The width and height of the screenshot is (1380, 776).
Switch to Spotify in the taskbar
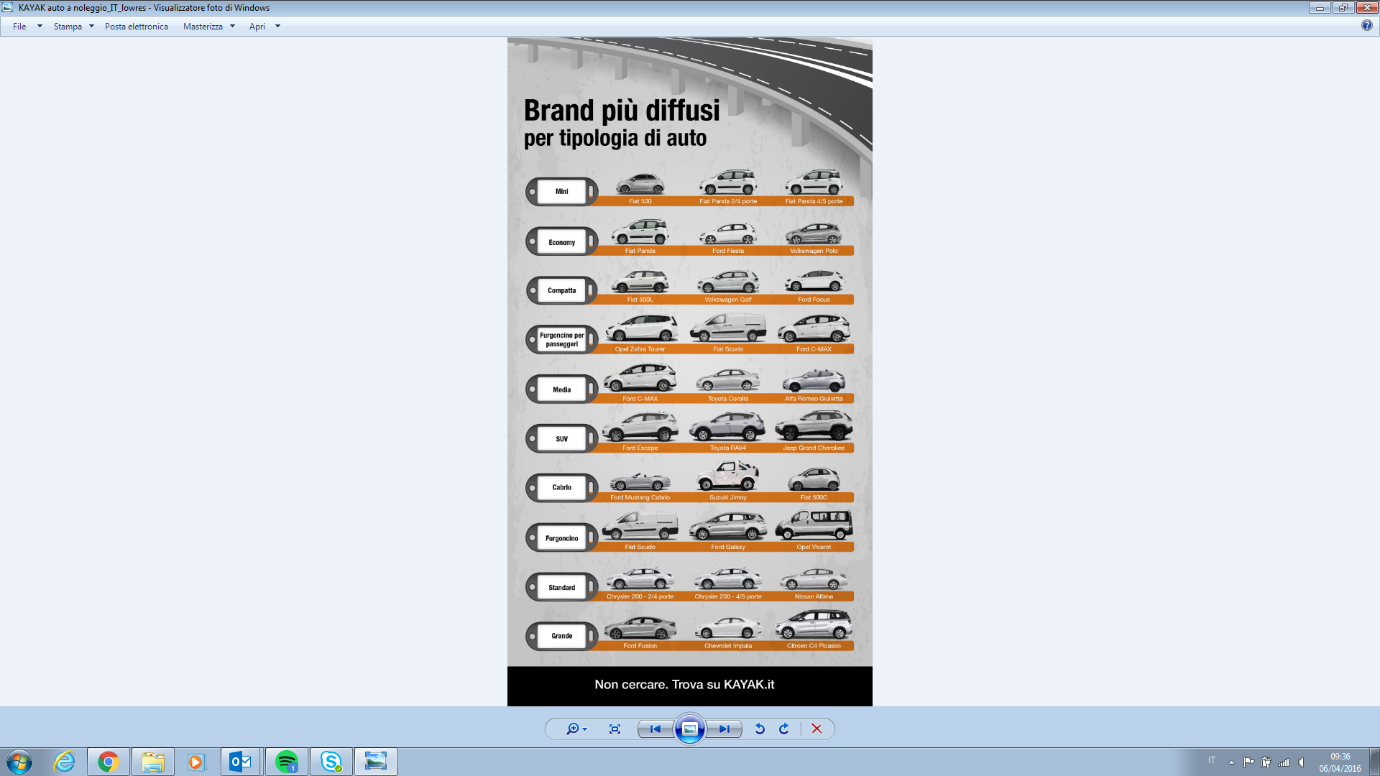(x=286, y=761)
